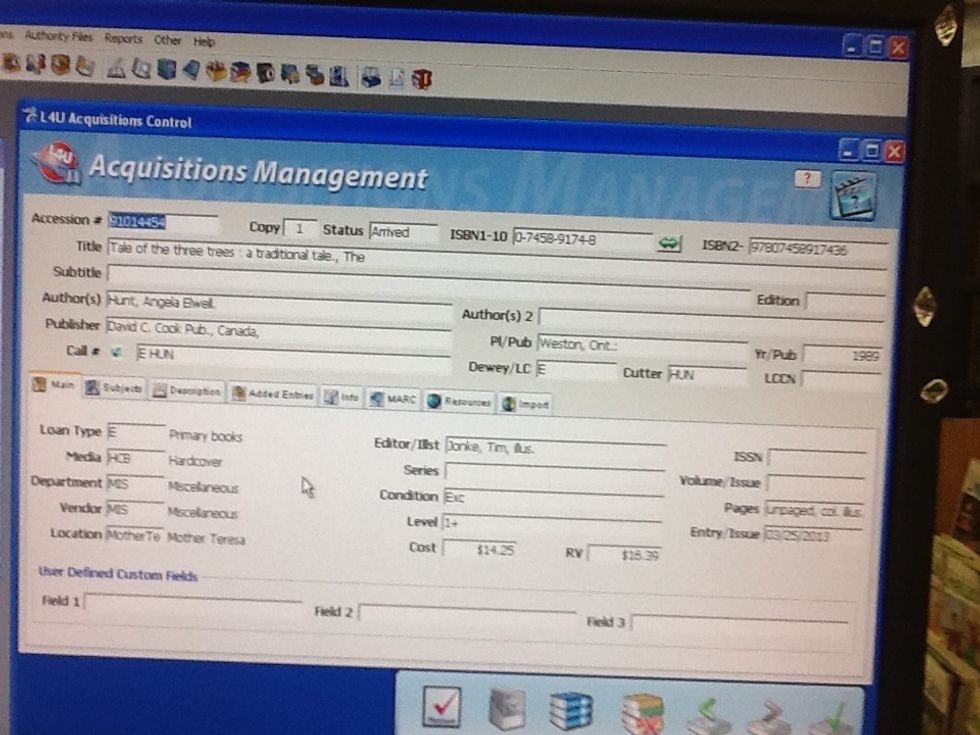The image size is (980, 735).
Task: Click the small icon beside Call #
Action: (113, 351)
